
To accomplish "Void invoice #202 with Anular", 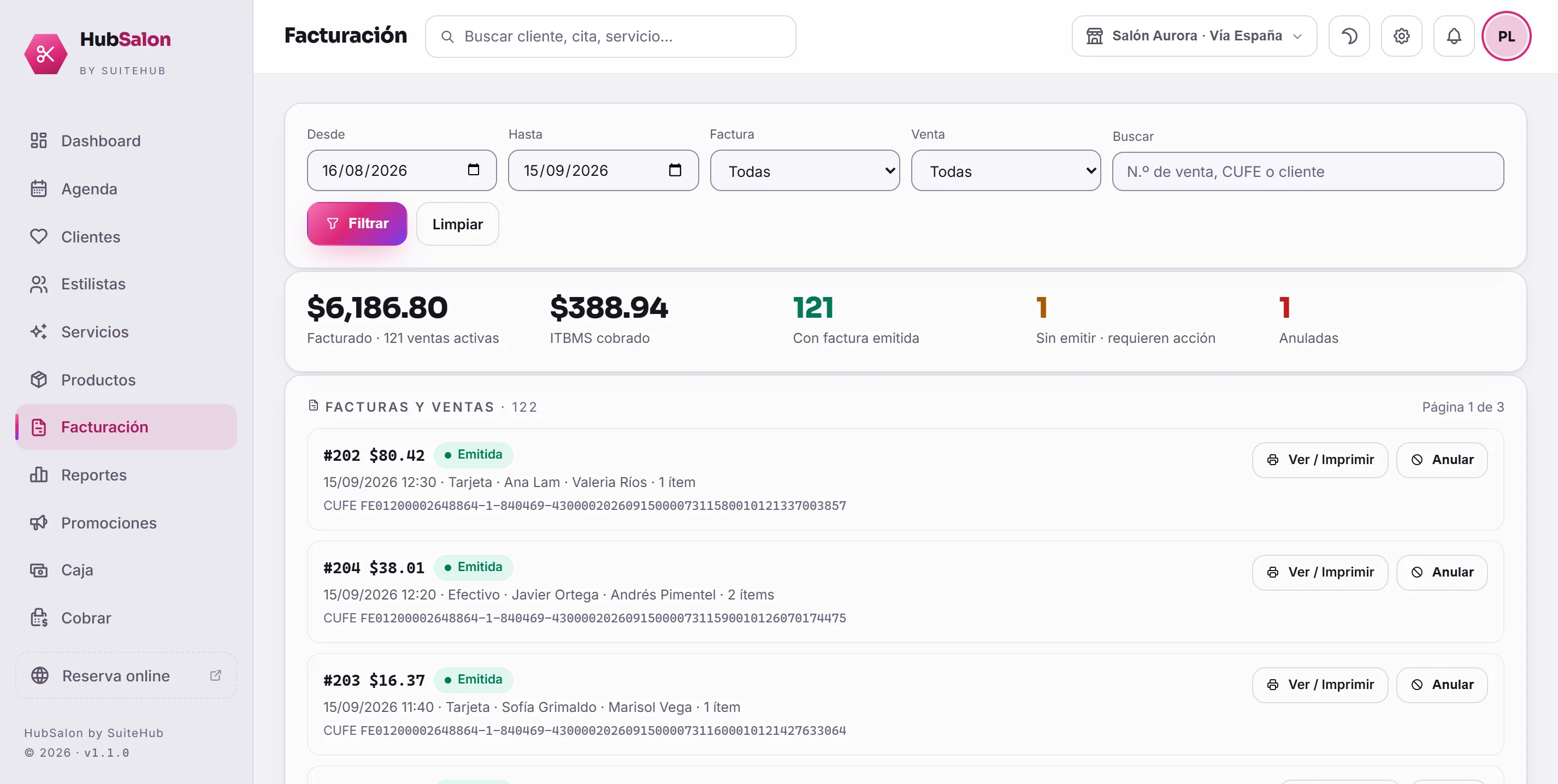I will coord(1442,460).
